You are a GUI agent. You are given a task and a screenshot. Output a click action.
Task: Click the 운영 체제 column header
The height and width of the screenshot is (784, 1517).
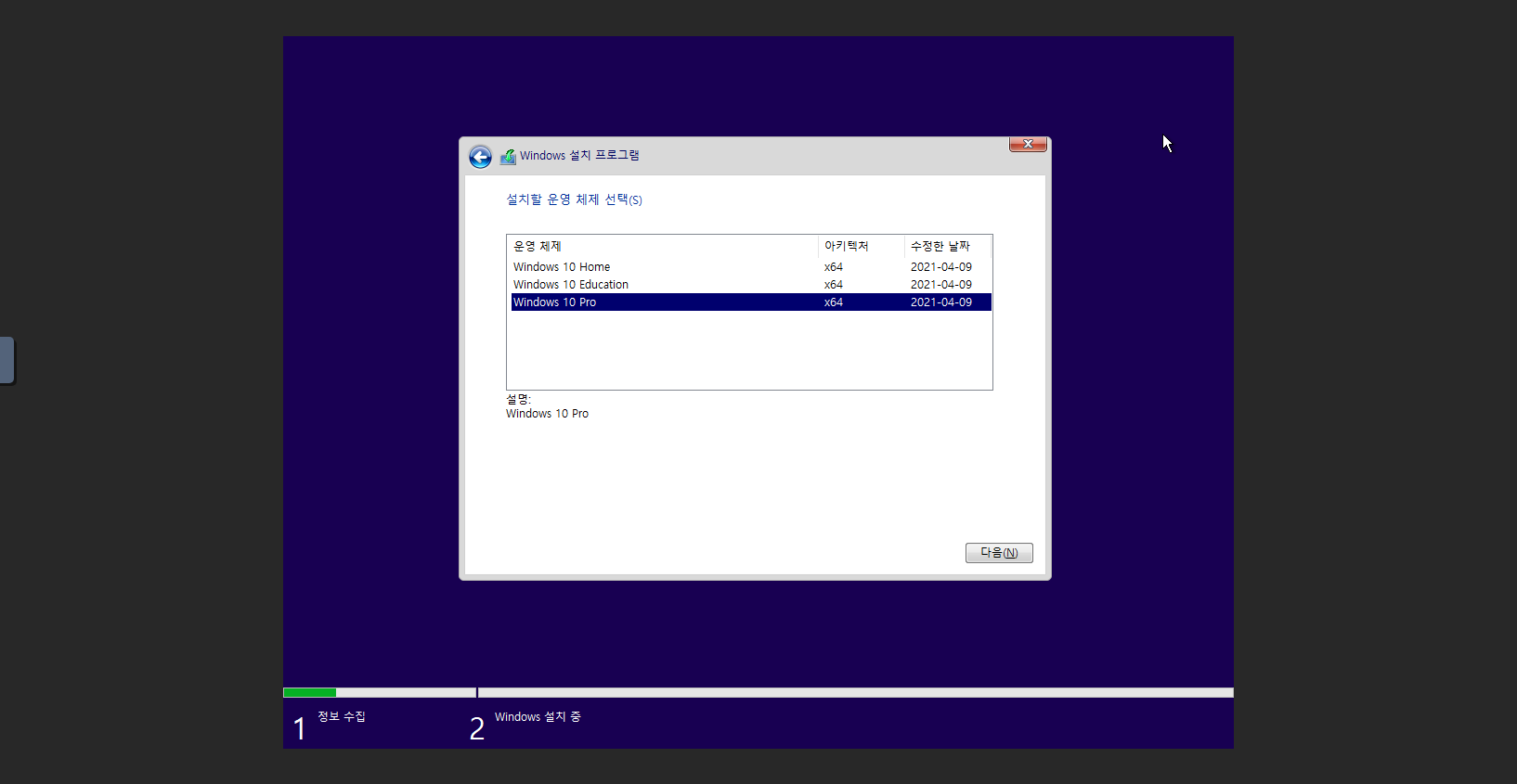[x=663, y=246]
